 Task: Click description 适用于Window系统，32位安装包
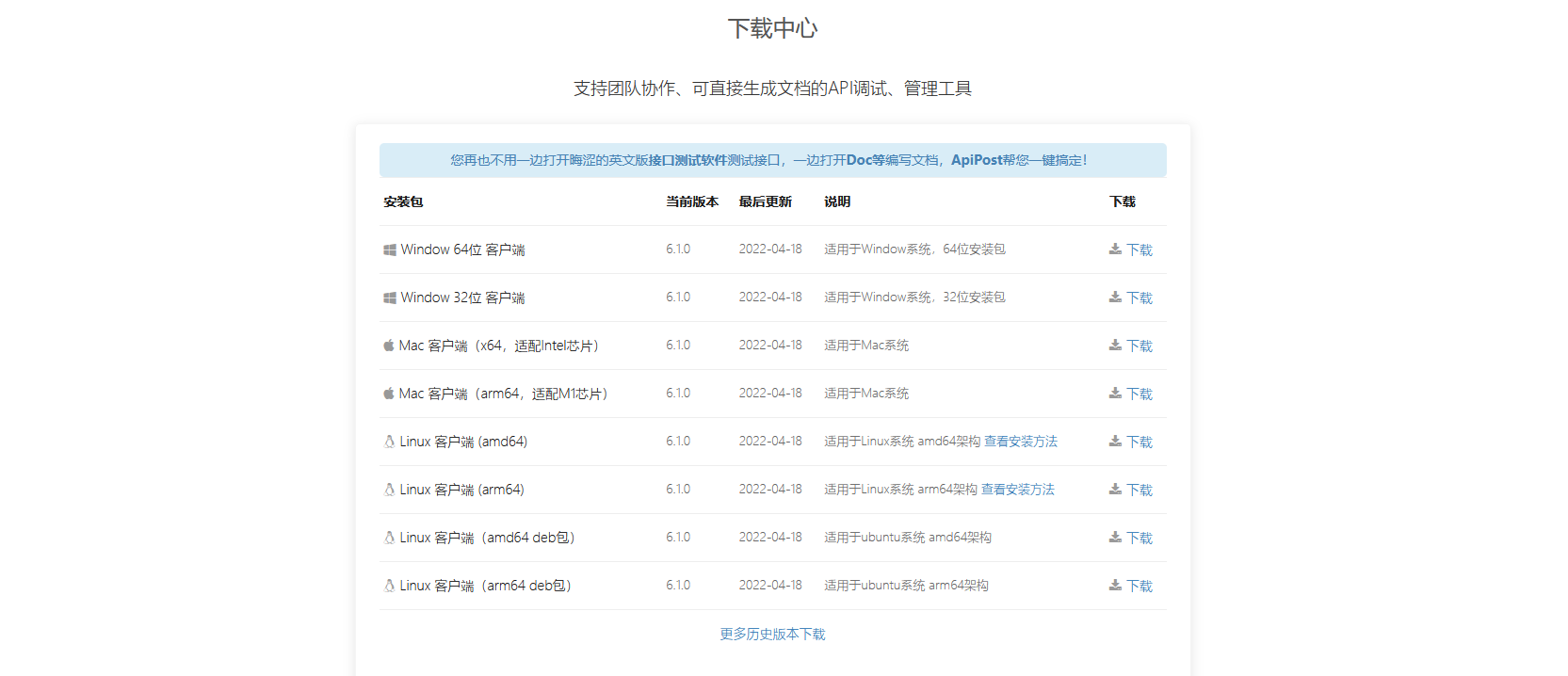(914, 298)
